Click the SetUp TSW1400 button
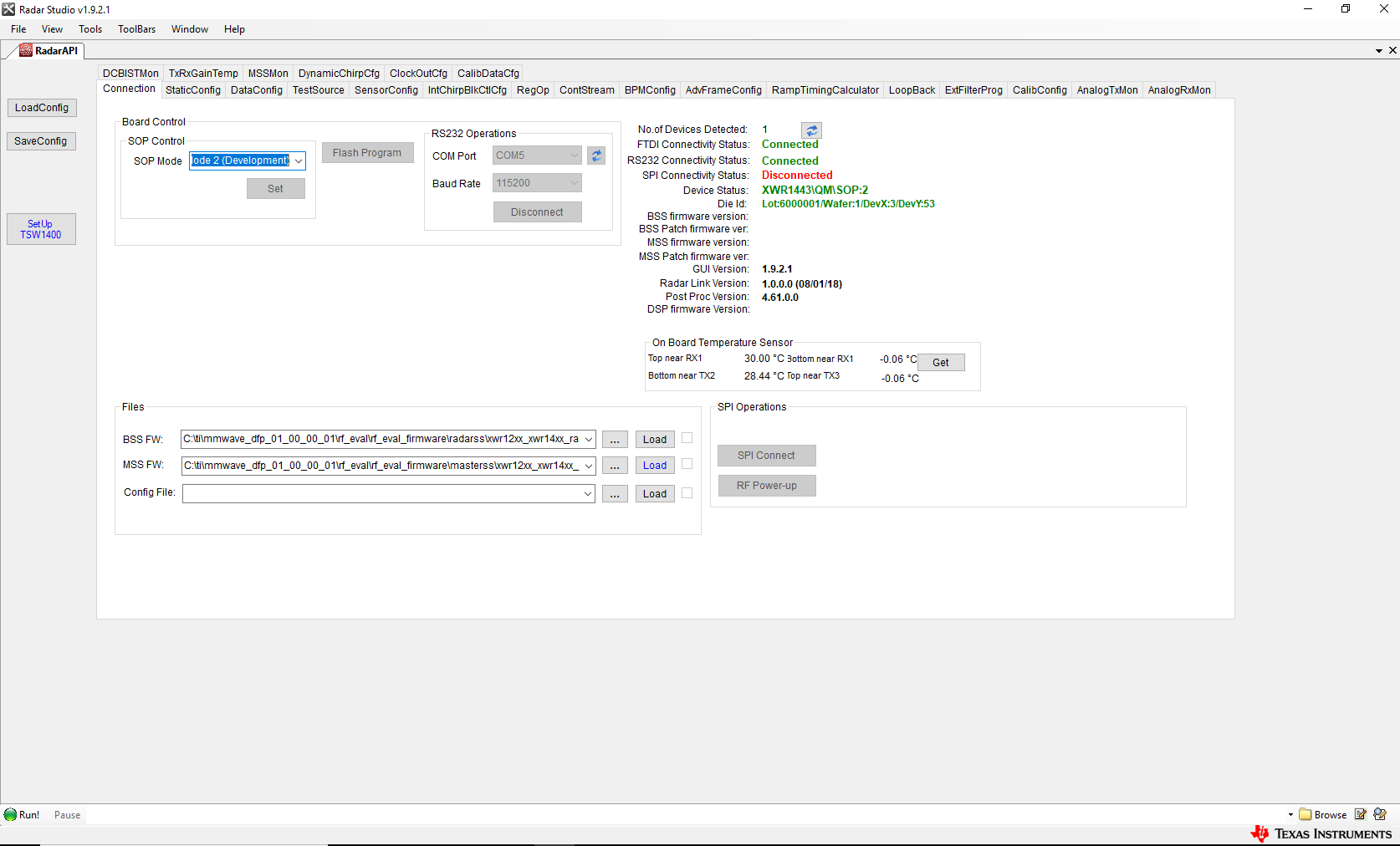The width and height of the screenshot is (1400, 846). 41,229
